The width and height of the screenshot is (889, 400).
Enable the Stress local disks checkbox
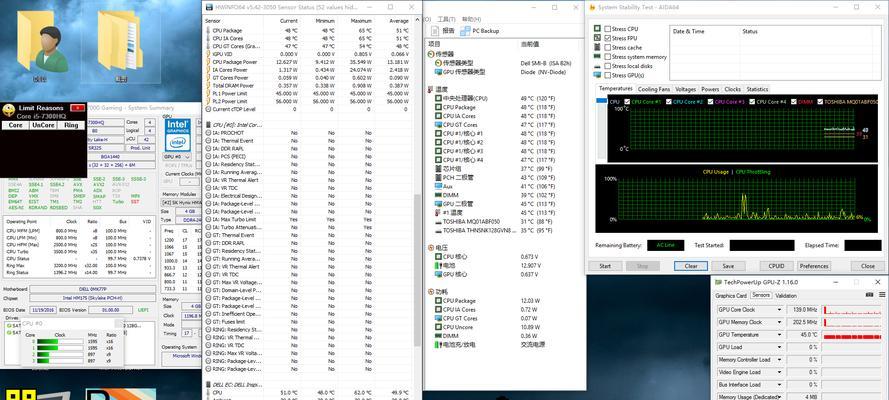(608, 66)
